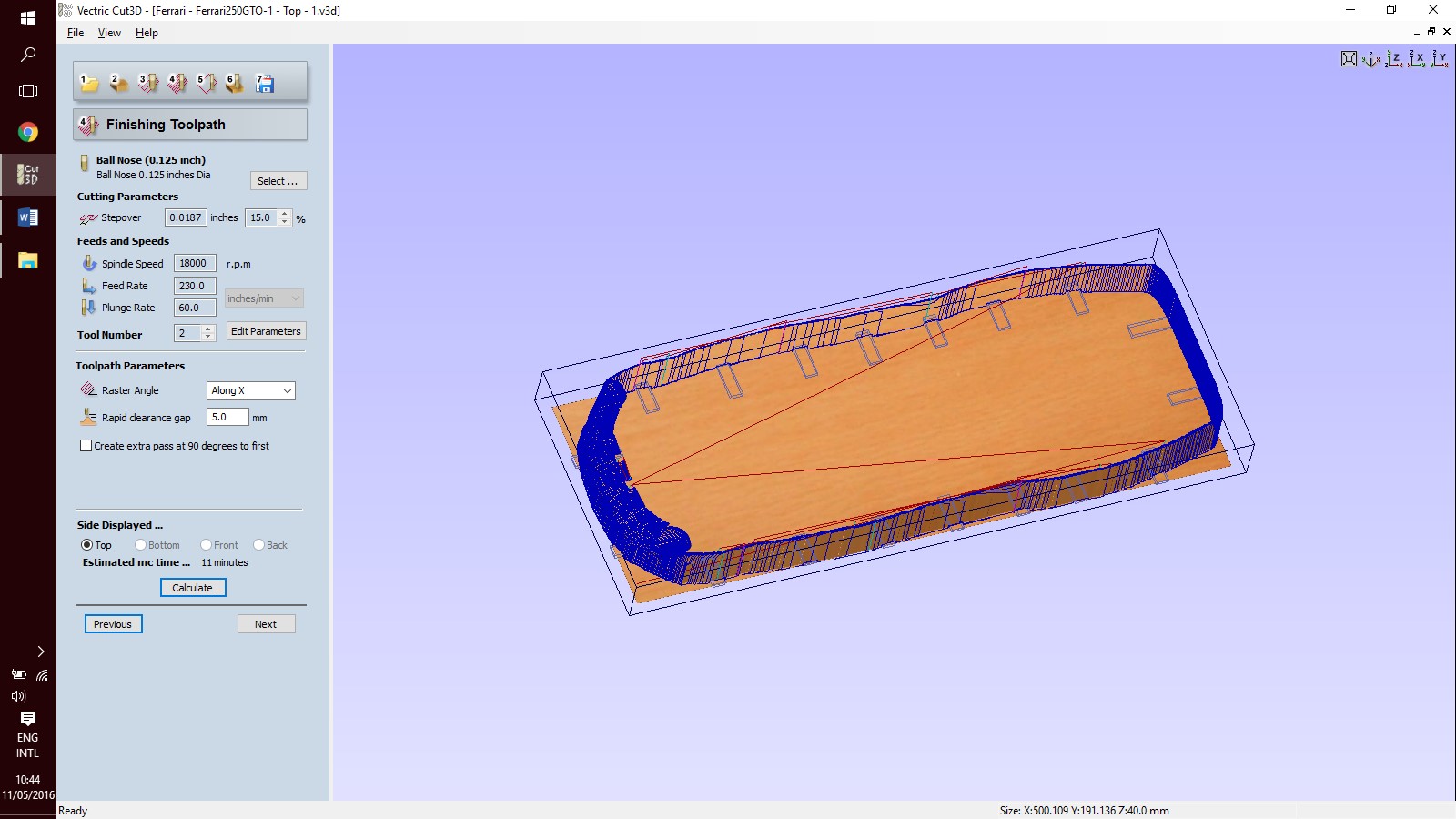The width and height of the screenshot is (1456, 819).
Task: Decrease stepover percentage spinner
Action: point(285,222)
